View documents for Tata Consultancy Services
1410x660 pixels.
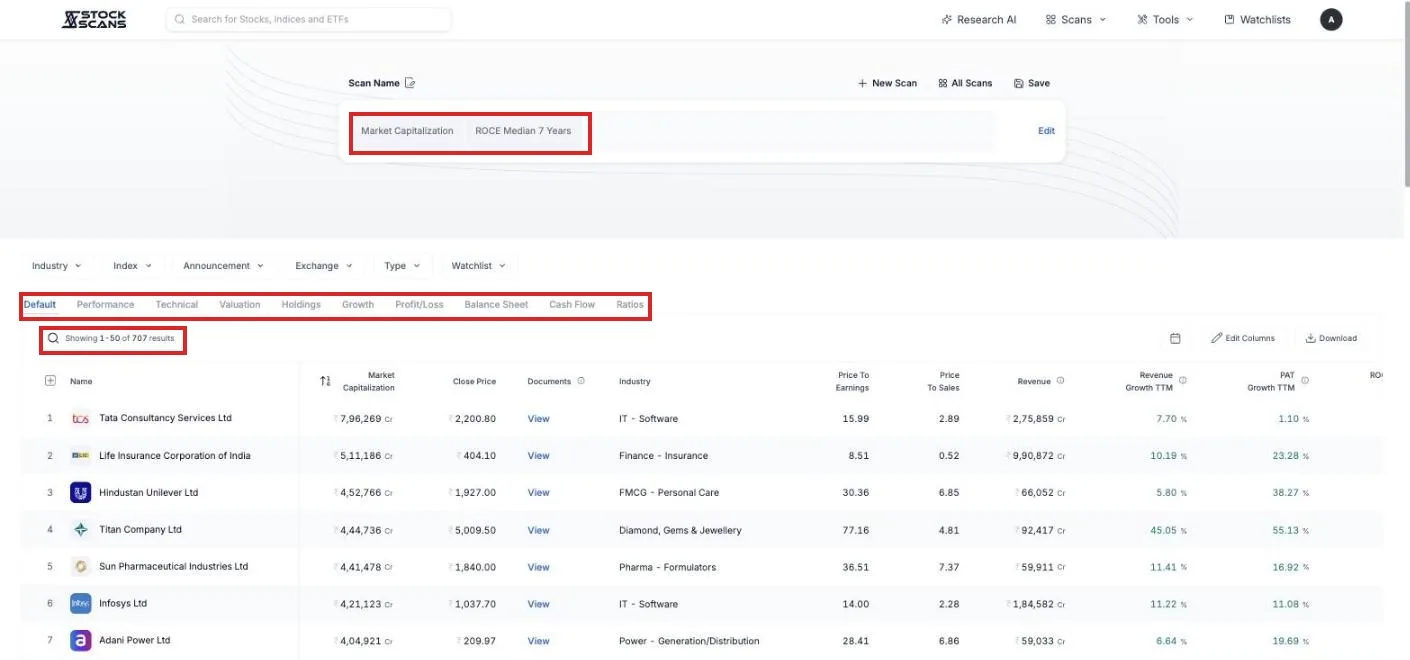[x=538, y=419]
